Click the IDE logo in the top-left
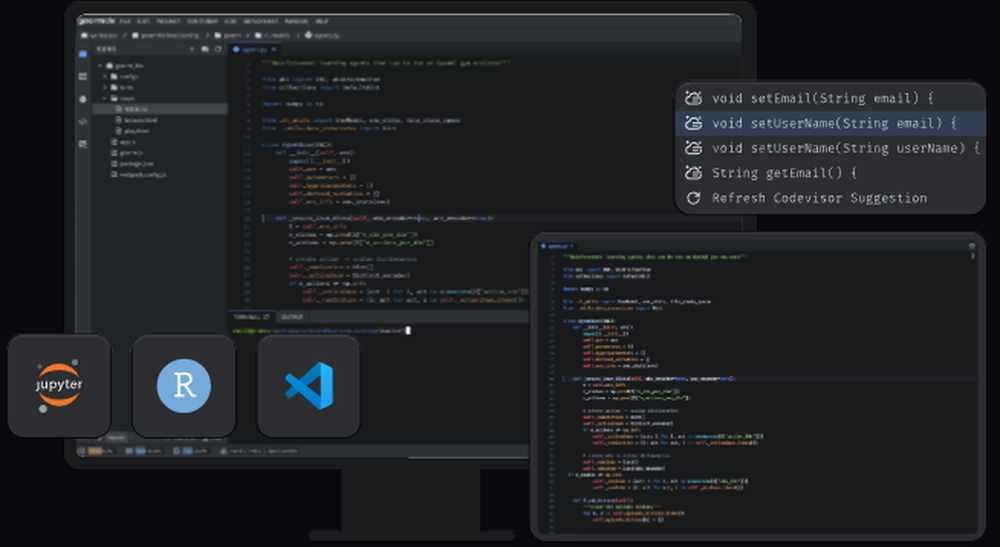This screenshot has width=1000, height=547. pyautogui.click(x=96, y=21)
